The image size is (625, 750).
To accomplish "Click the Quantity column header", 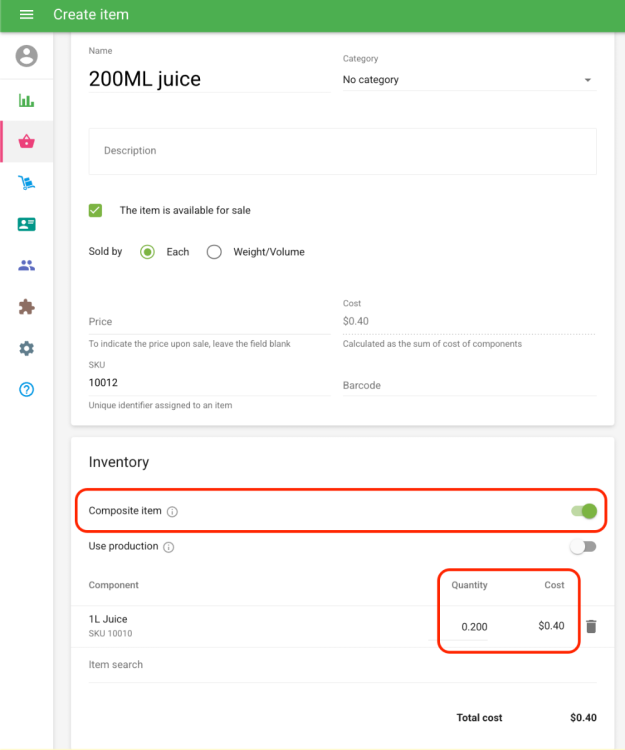I will pyautogui.click(x=469, y=585).
